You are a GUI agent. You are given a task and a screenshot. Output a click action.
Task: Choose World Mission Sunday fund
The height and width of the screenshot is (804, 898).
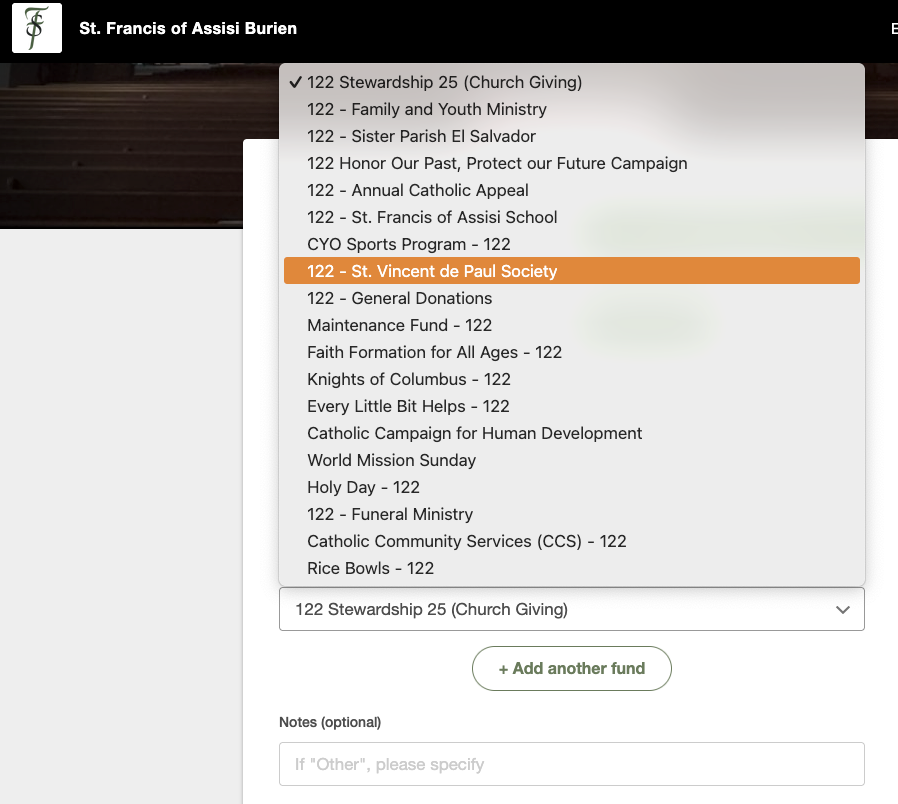[572, 460]
